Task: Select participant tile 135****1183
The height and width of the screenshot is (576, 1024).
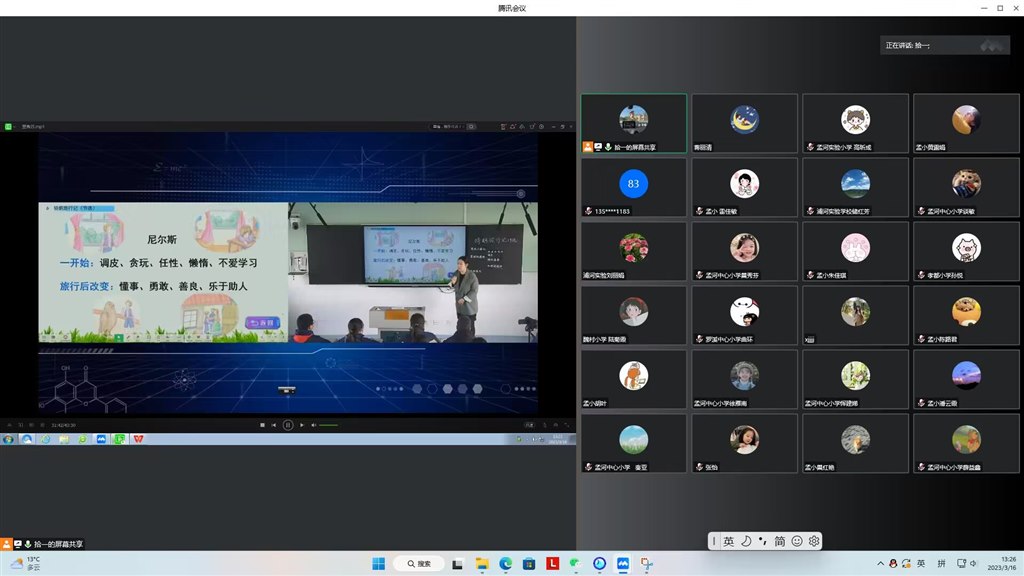Action: coord(633,189)
